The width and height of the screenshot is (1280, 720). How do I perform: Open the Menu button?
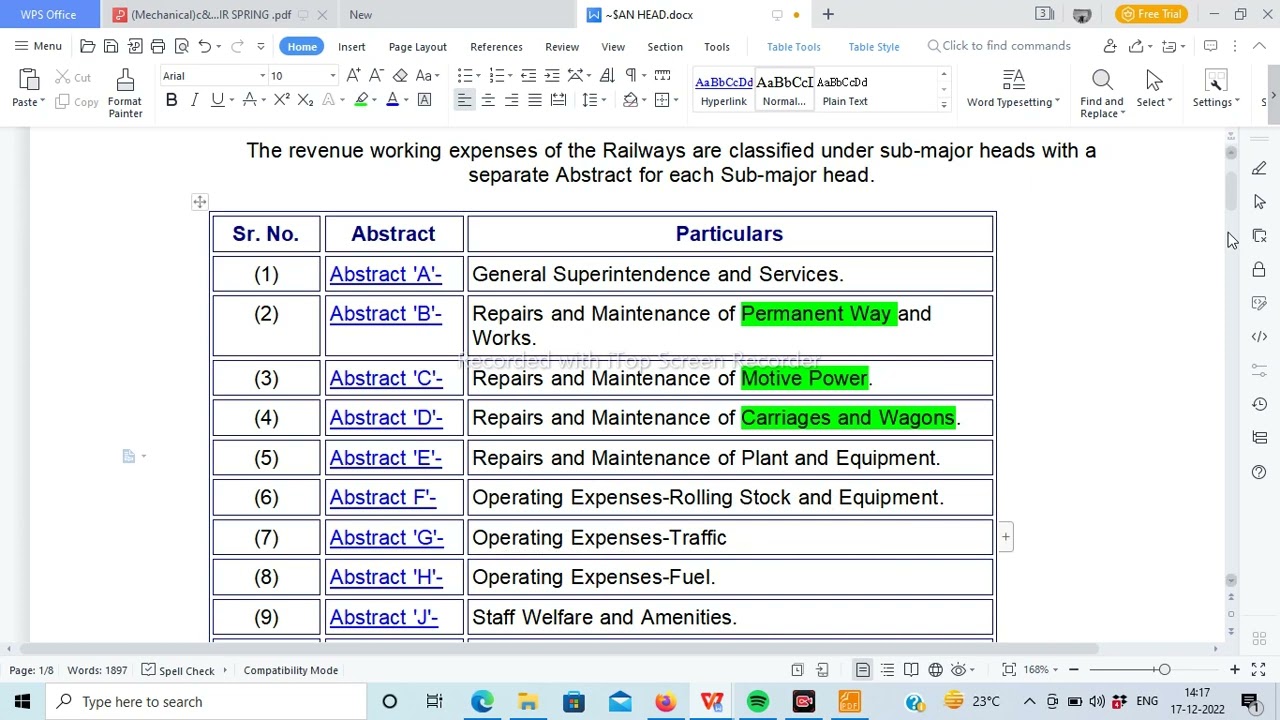coord(38,46)
